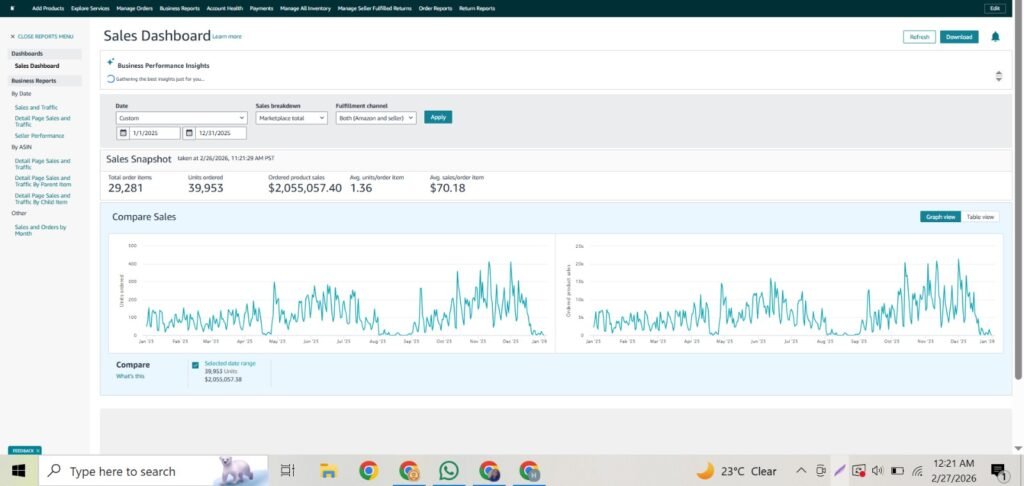Click the notifications bell icon

(995, 37)
